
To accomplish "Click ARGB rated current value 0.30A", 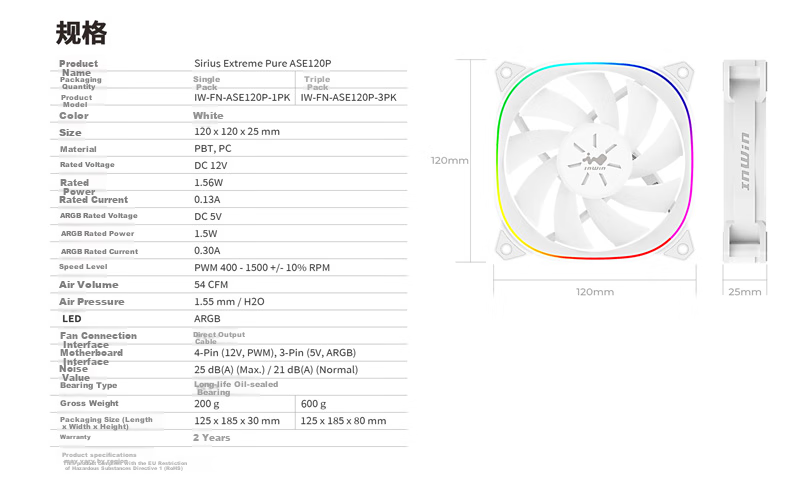I will coord(207,251).
